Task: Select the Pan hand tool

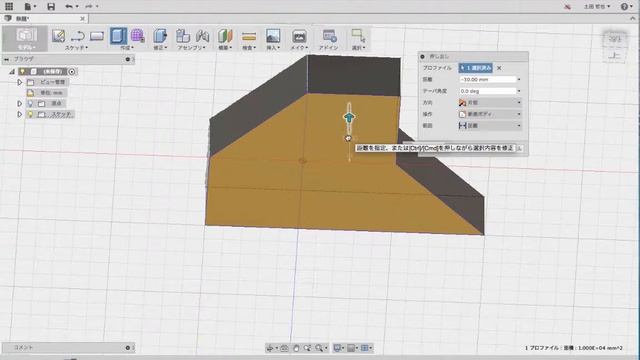Action: point(296,348)
